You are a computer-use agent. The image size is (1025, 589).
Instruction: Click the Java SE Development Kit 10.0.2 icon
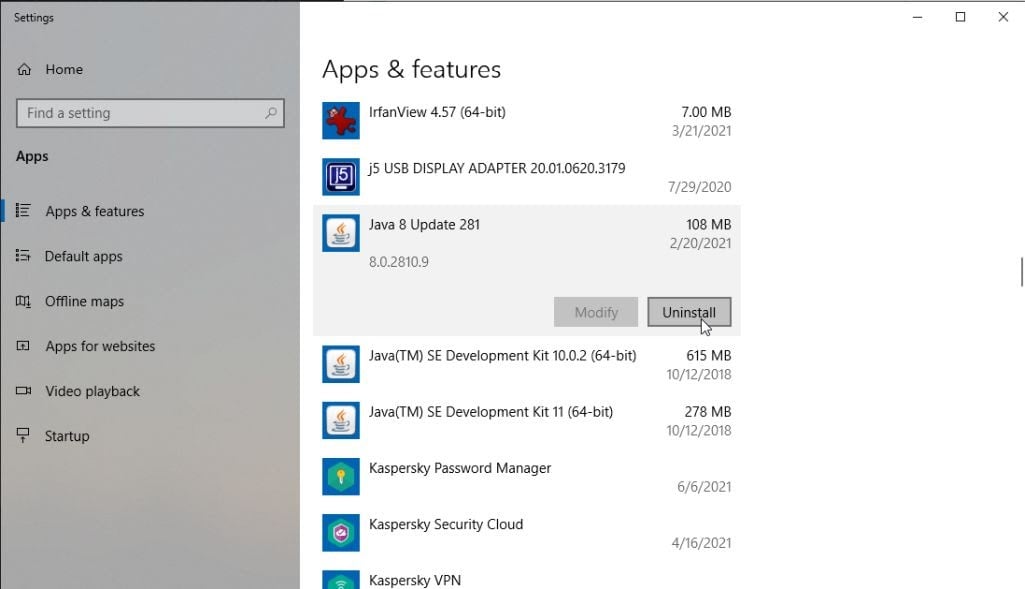[341, 364]
